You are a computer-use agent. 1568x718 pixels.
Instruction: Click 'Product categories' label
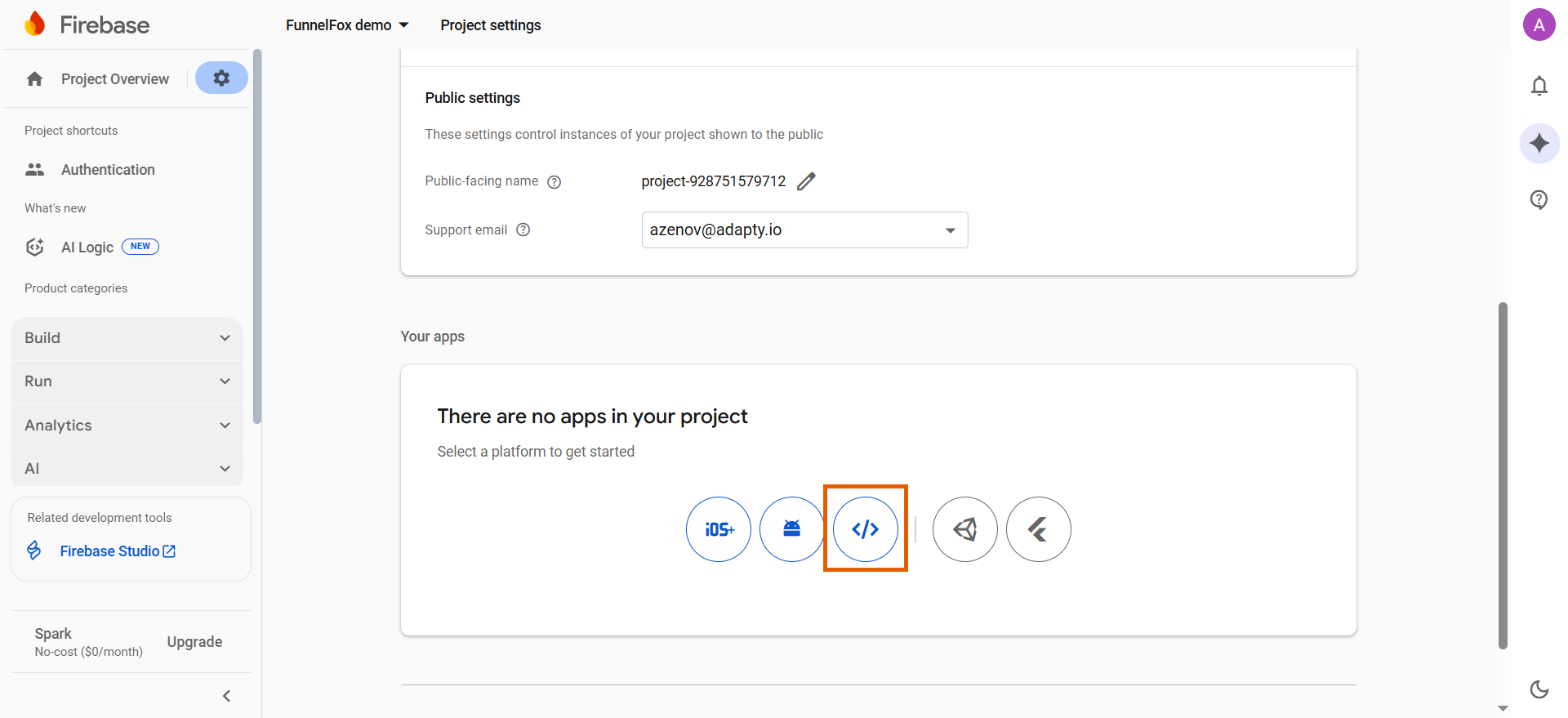76,288
